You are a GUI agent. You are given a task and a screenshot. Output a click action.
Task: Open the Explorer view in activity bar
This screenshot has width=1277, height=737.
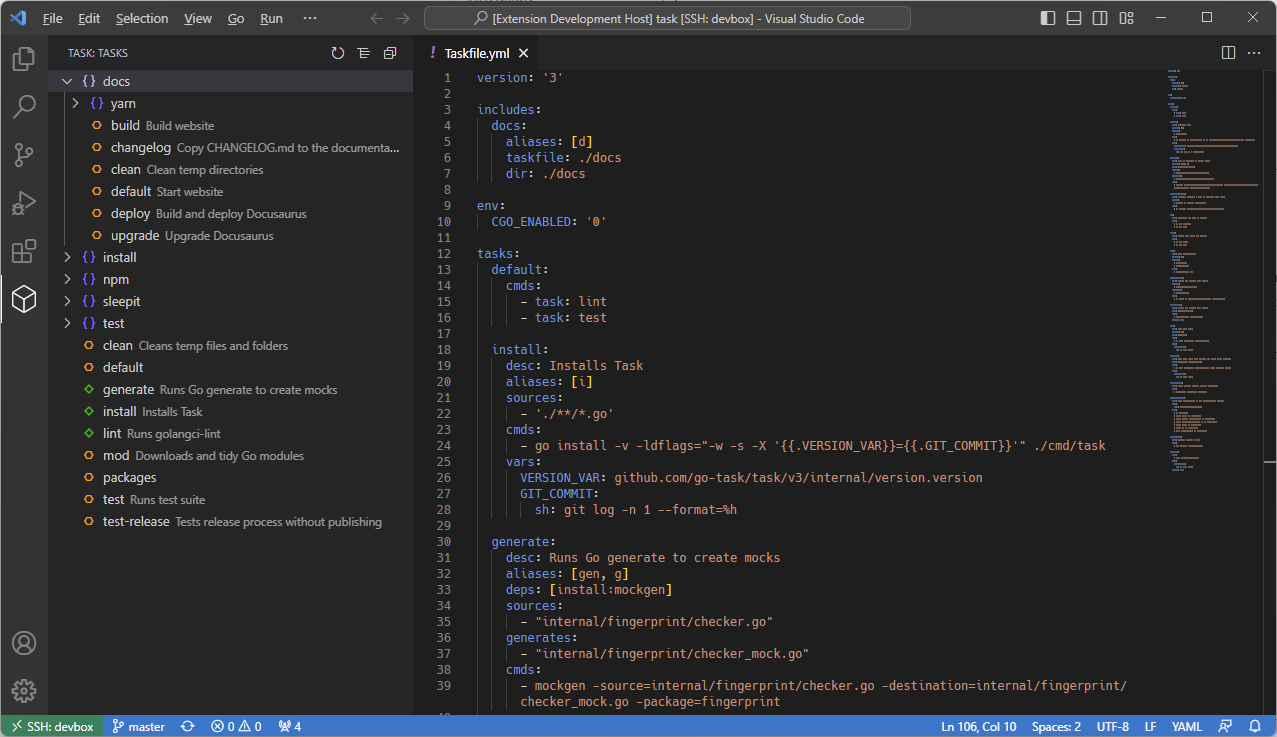coord(24,59)
